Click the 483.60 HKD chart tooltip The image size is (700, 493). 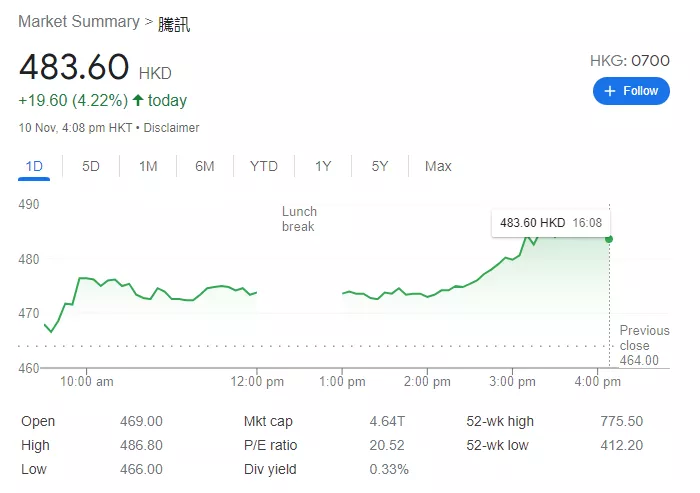pos(550,223)
